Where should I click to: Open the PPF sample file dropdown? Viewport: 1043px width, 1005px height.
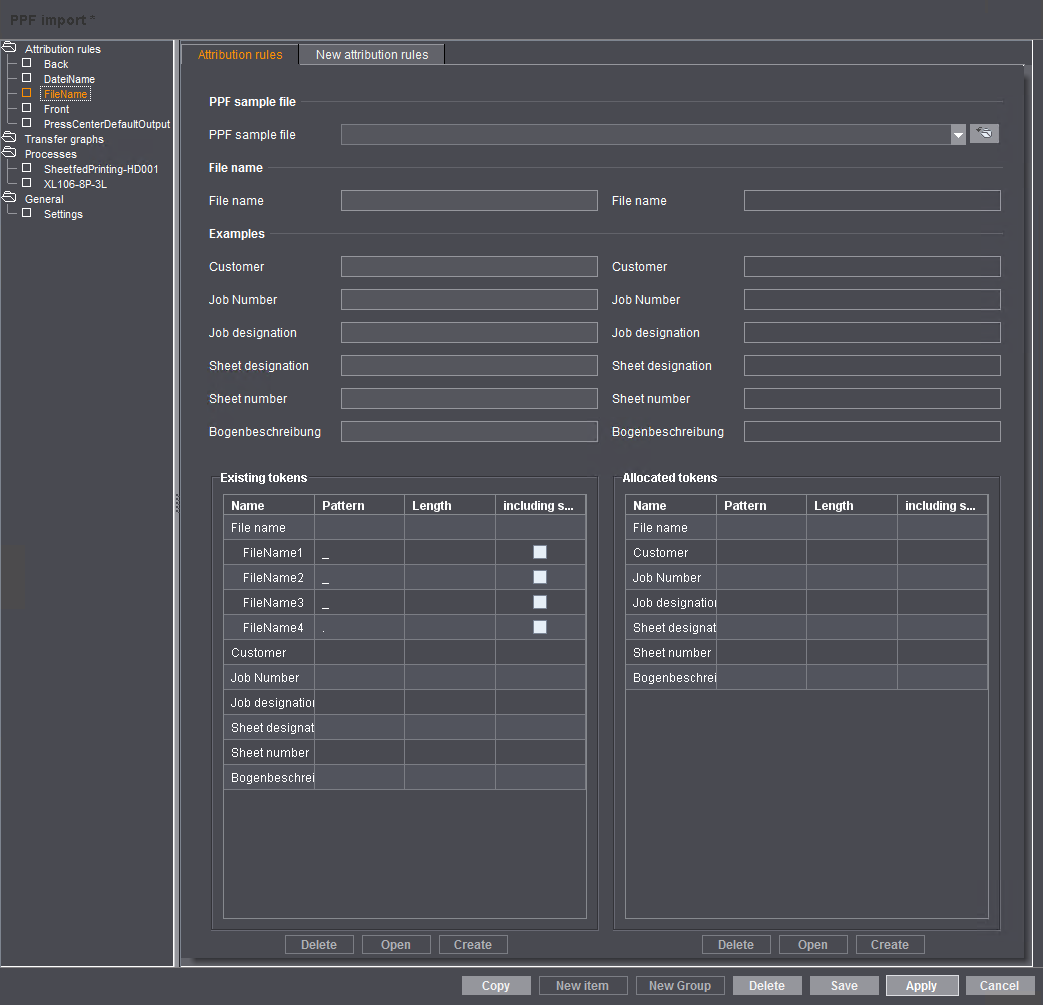958,133
